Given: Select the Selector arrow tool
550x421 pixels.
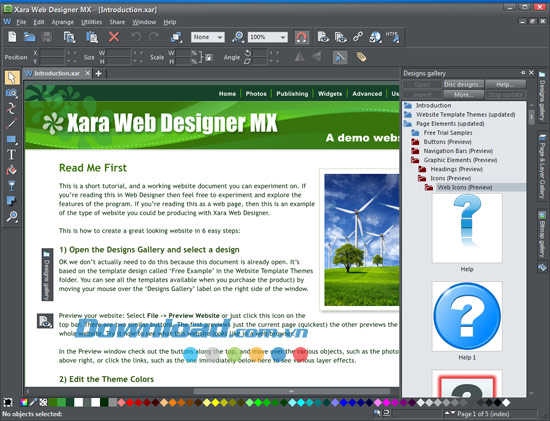Looking at the screenshot, I should [12, 77].
